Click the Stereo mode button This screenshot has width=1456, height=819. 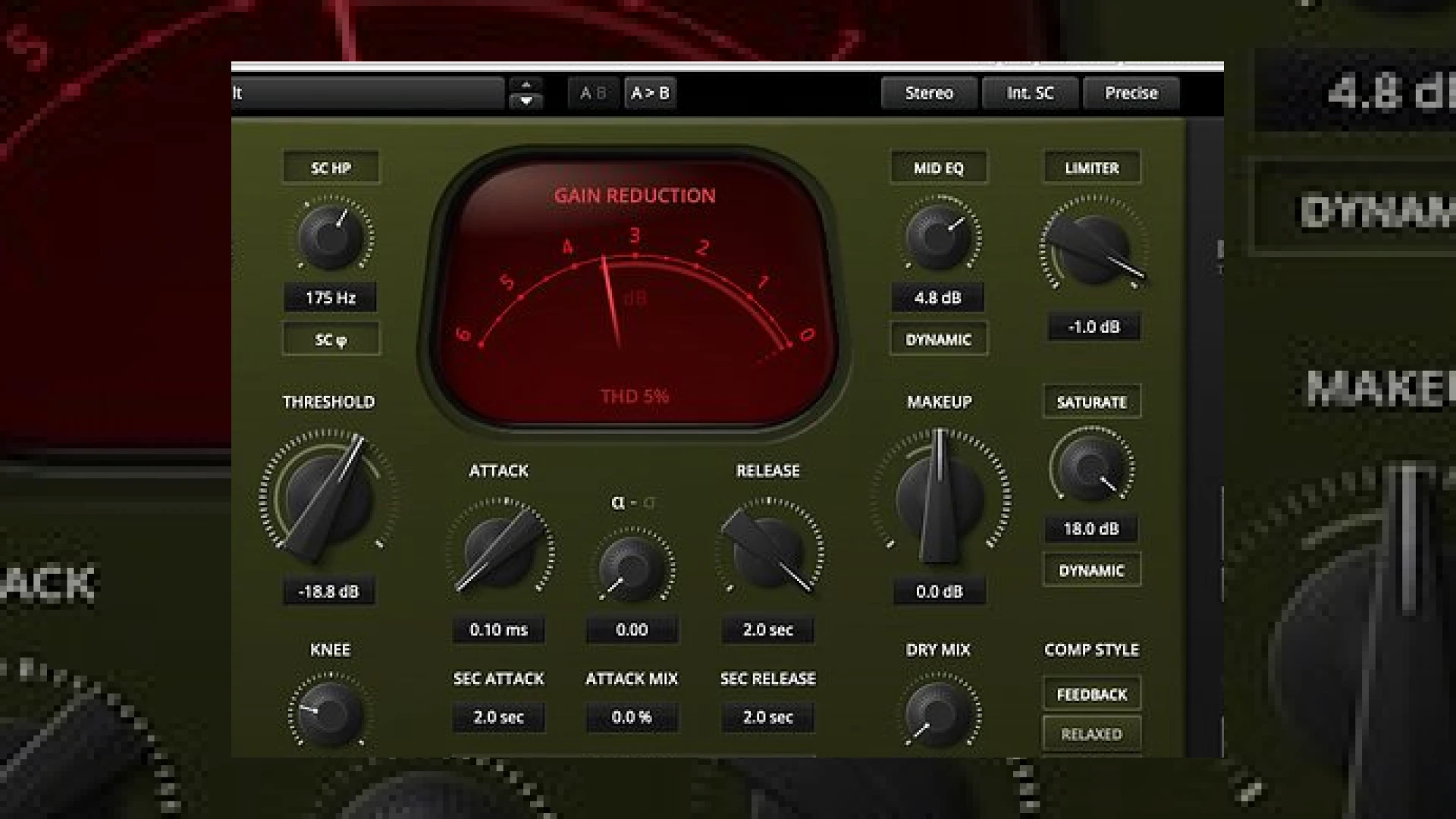(x=929, y=93)
